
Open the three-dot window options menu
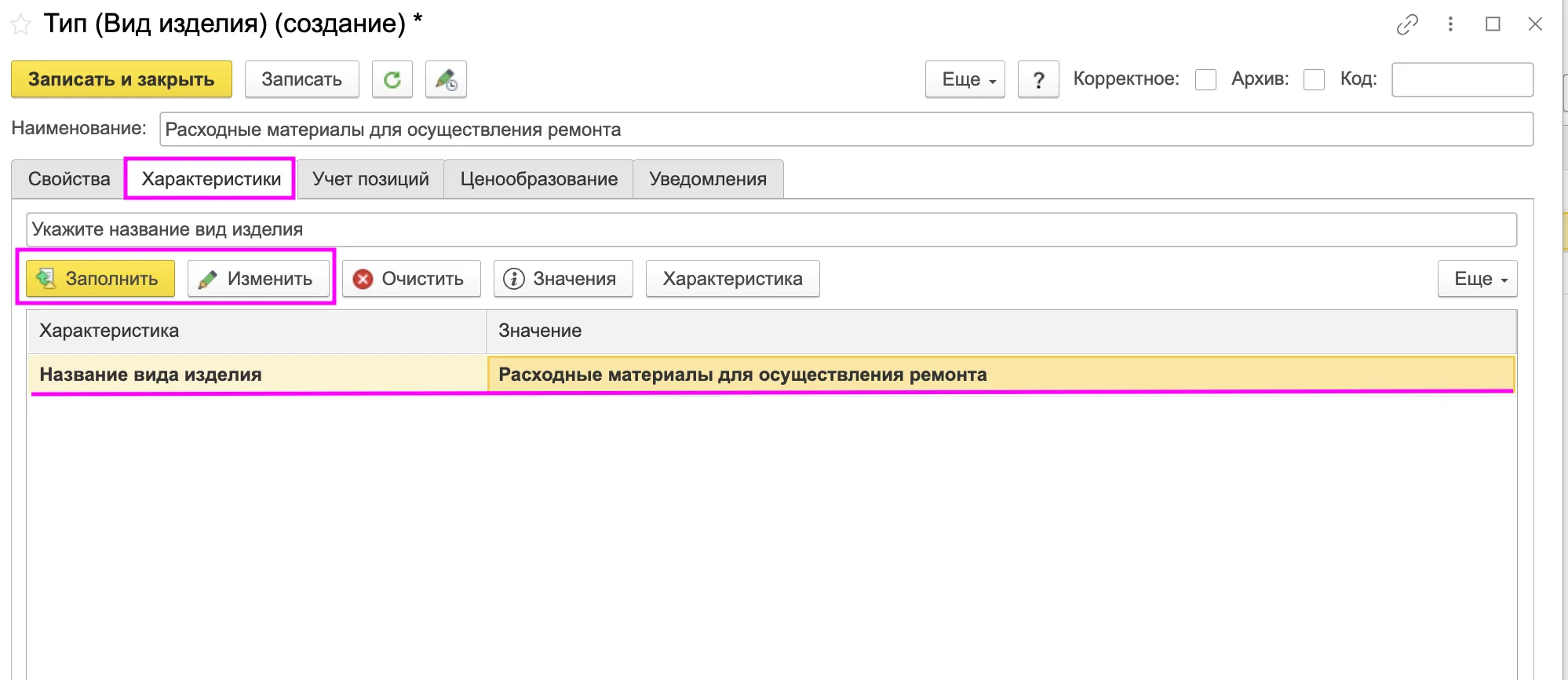(x=1450, y=24)
